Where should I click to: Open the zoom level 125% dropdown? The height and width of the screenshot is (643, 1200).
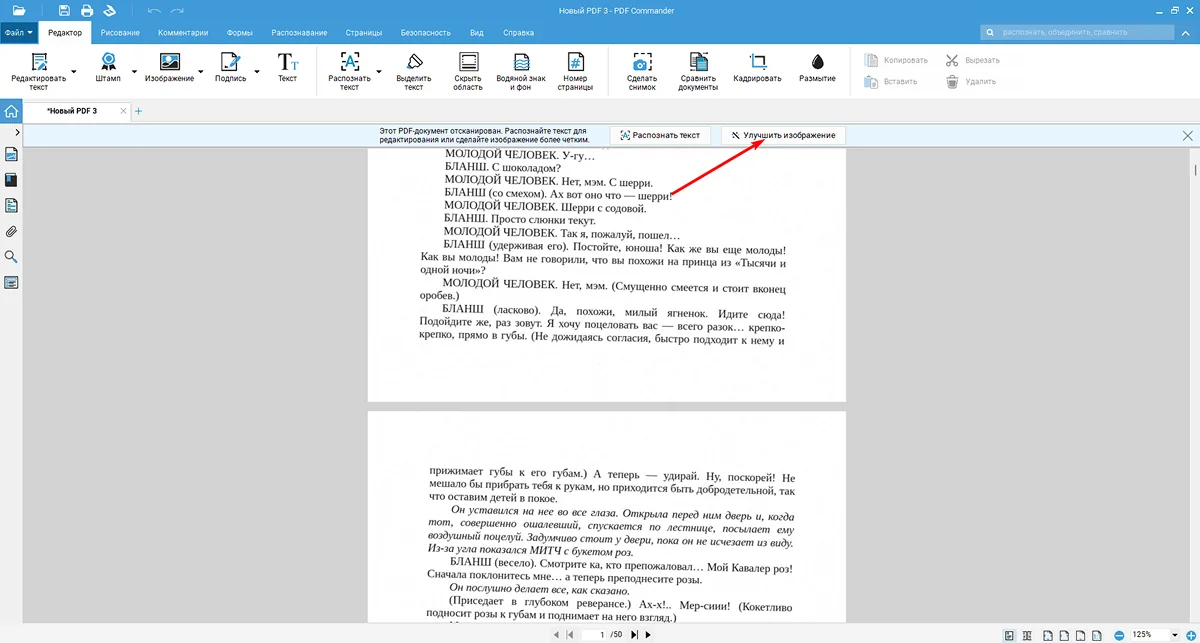tap(1175, 634)
